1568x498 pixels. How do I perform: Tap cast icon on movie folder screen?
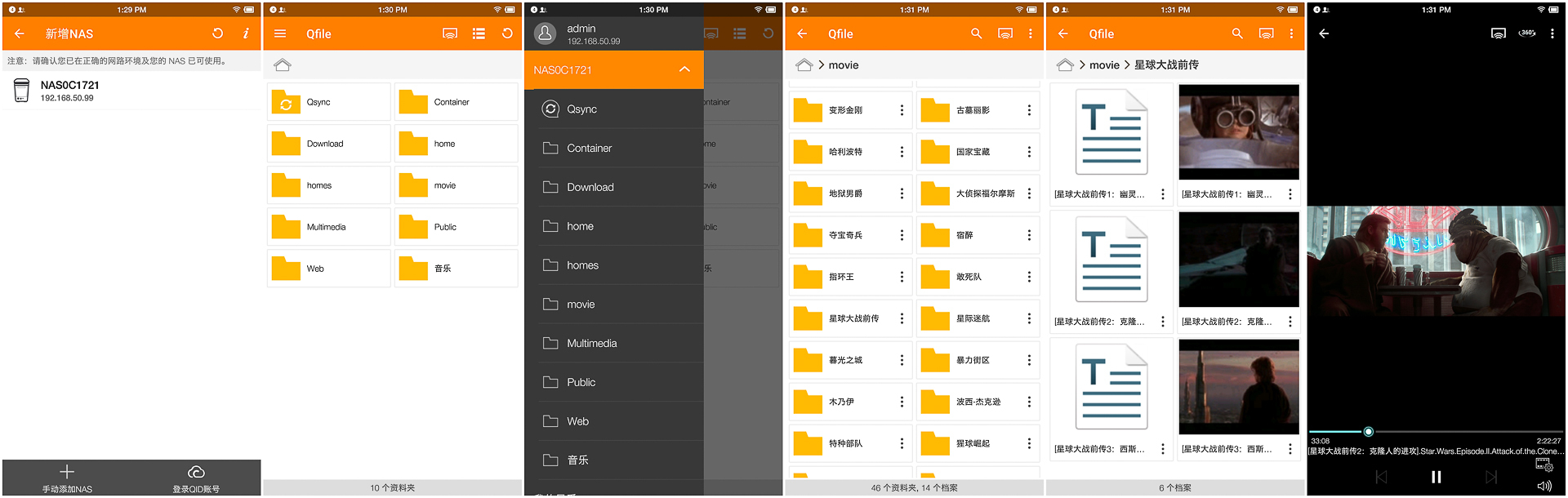[x=1005, y=33]
